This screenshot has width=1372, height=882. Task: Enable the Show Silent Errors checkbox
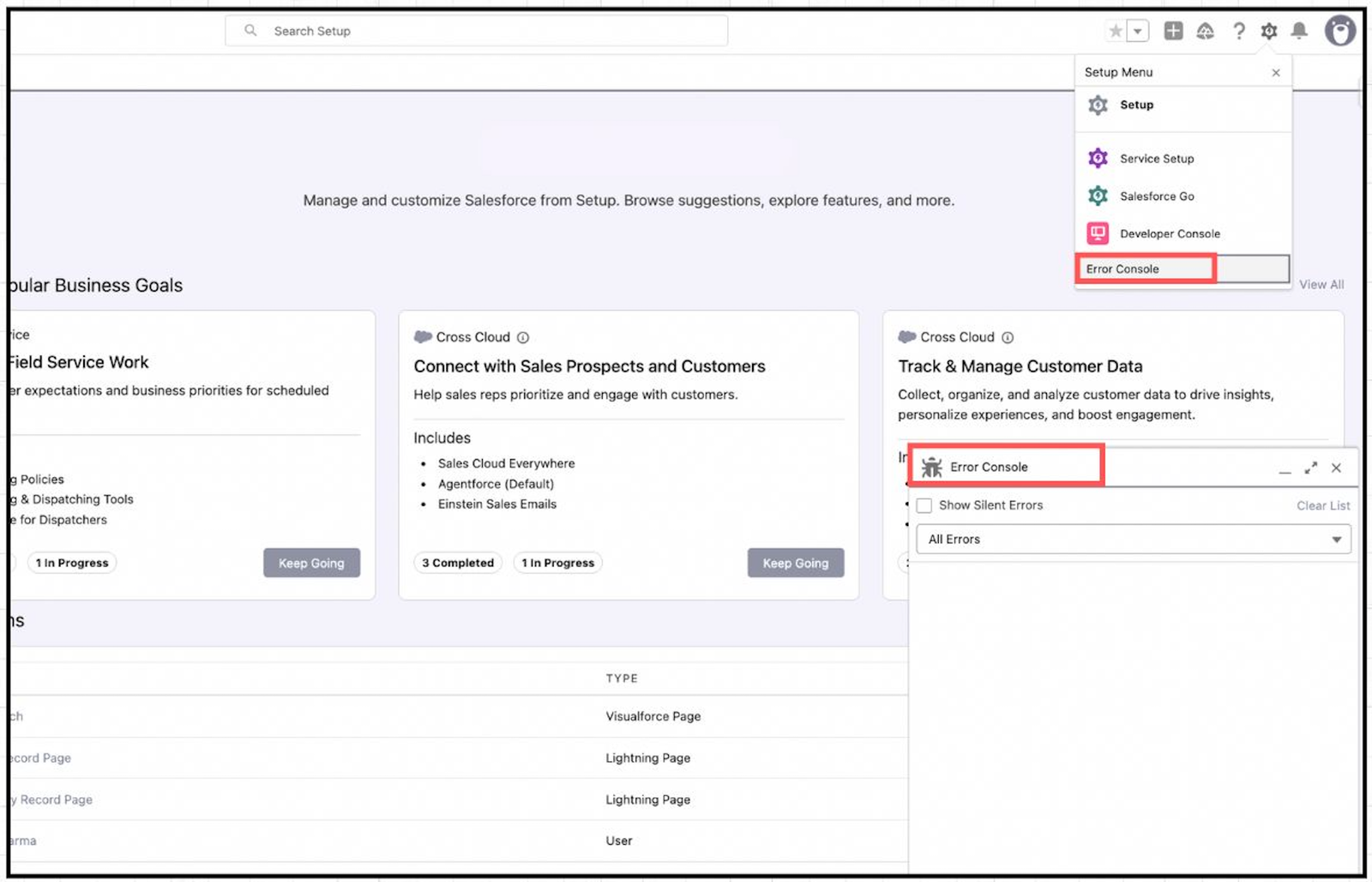click(924, 505)
